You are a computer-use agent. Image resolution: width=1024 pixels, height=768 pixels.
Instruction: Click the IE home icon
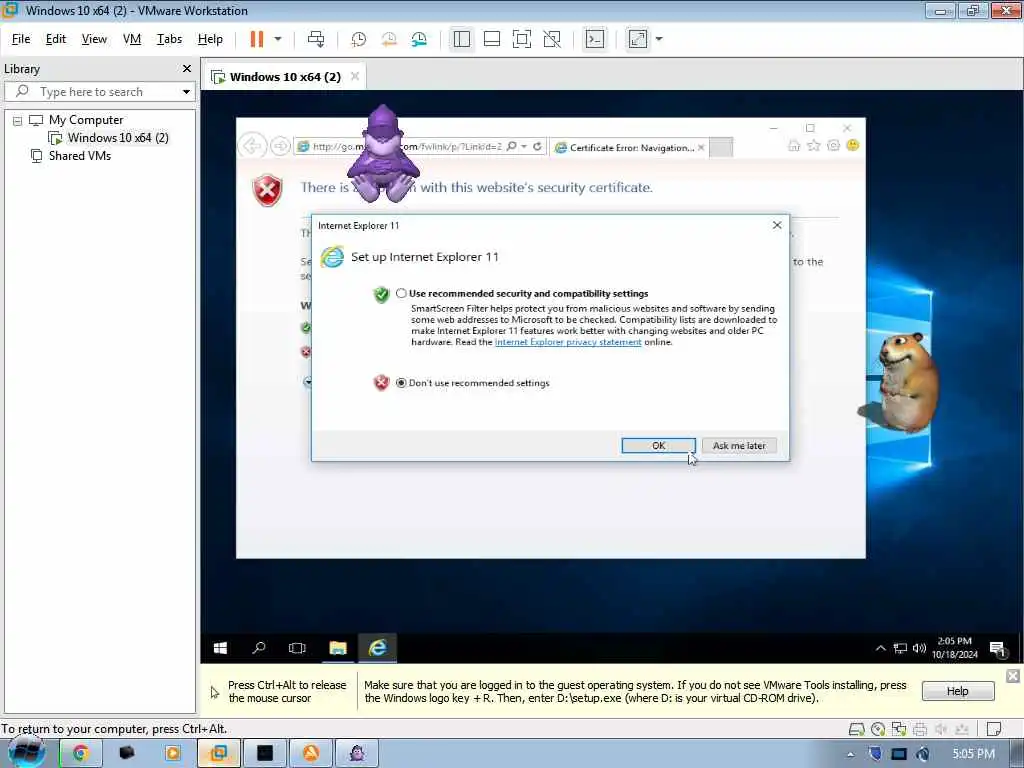794,146
